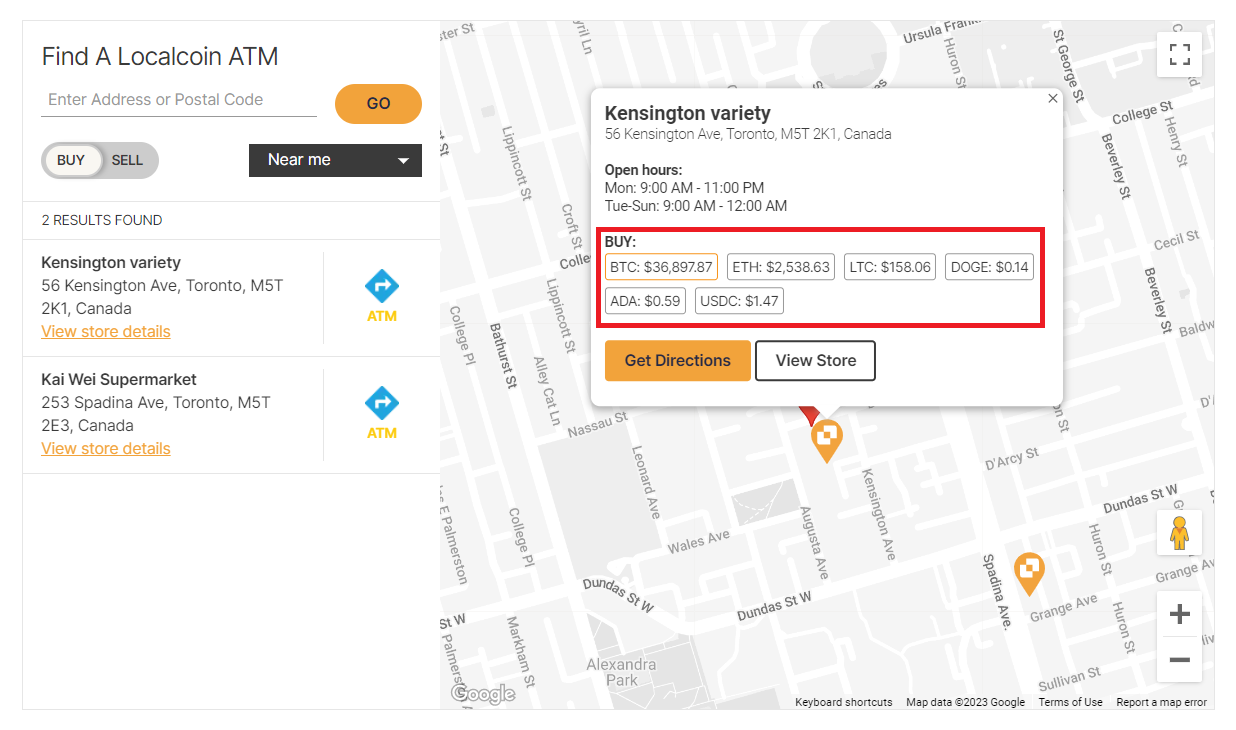Image resolution: width=1236 pixels, height=730 pixels.
Task: Select the map pin near Kensington Ave
Action: (x=826, y=441)
